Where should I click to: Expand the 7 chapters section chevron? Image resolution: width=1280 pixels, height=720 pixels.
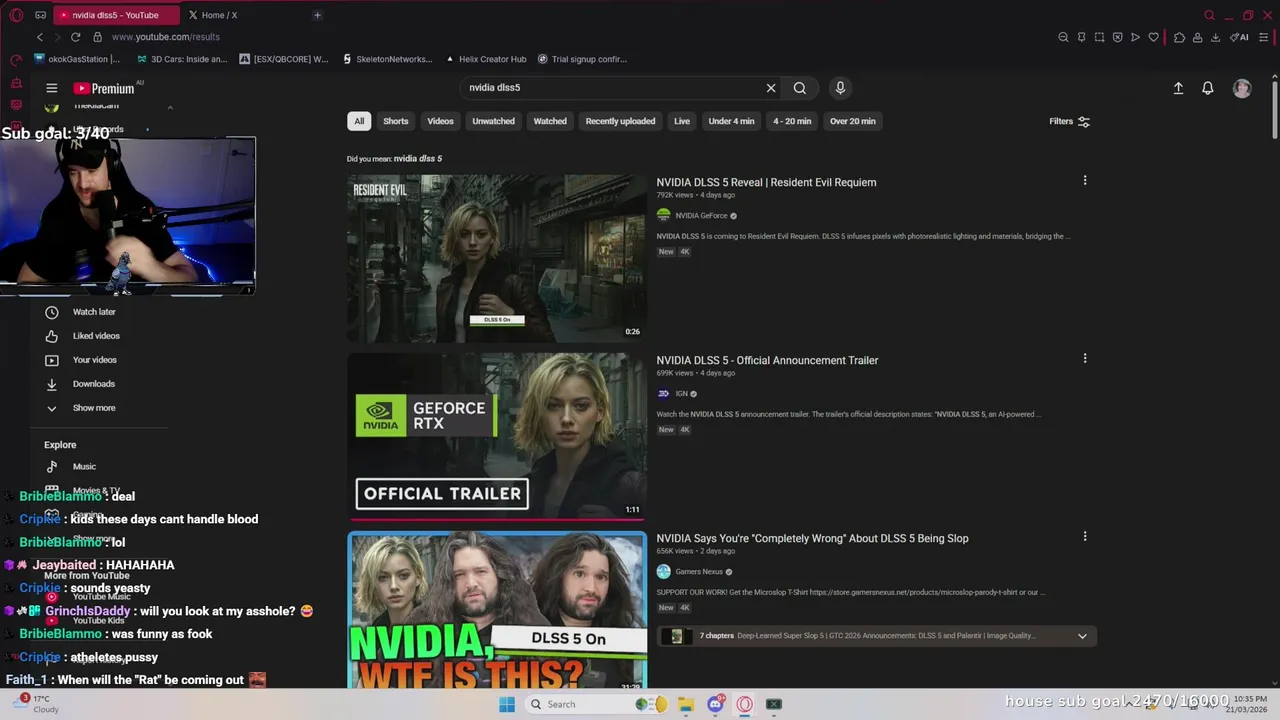click(x=1082, y=636)
